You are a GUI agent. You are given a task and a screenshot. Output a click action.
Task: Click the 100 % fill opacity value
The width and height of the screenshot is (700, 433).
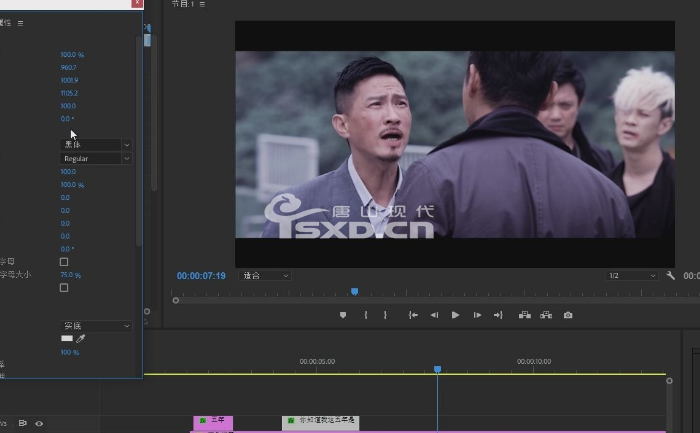pos(70,353)
